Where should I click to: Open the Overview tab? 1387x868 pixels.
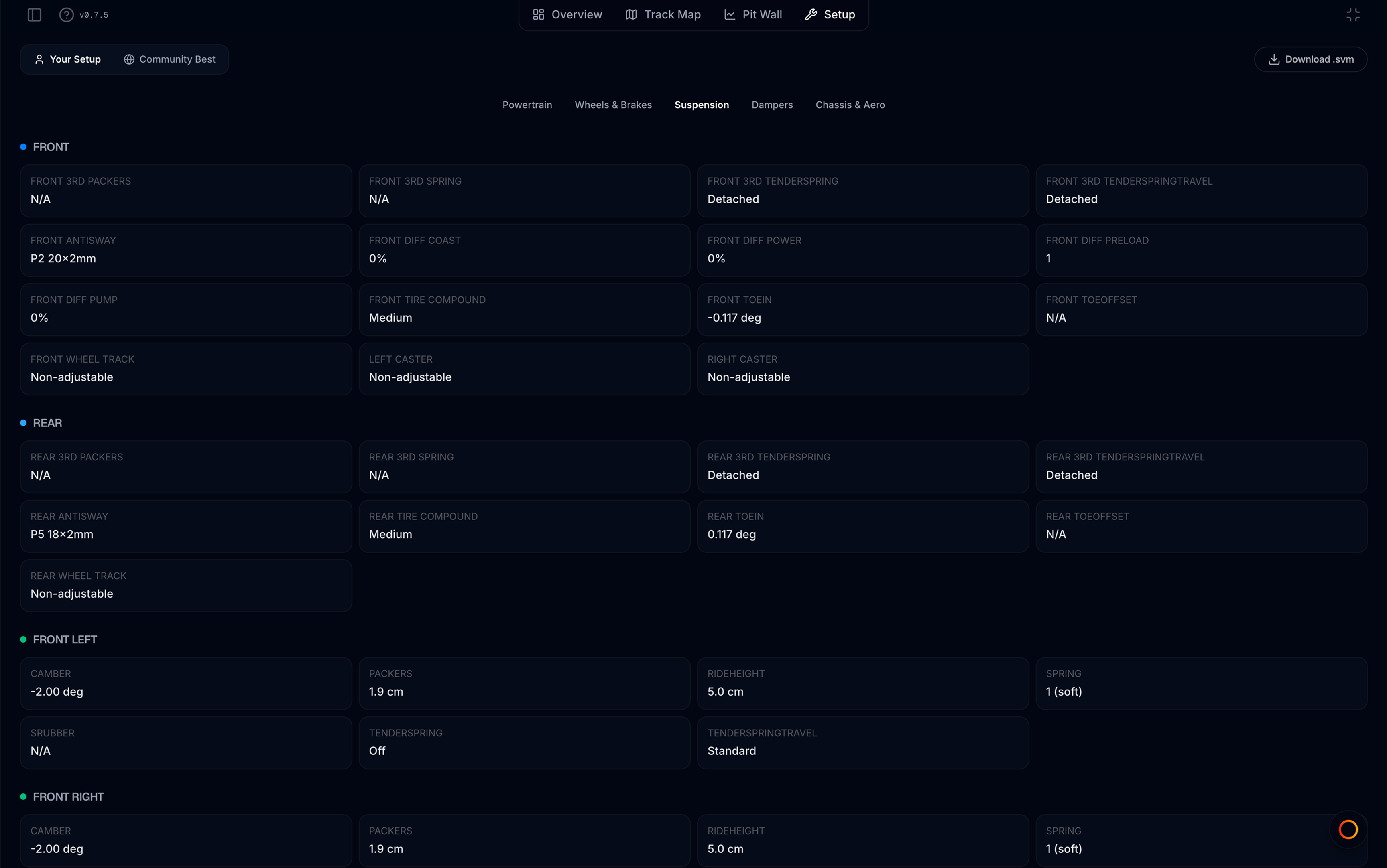coord(567,15)
